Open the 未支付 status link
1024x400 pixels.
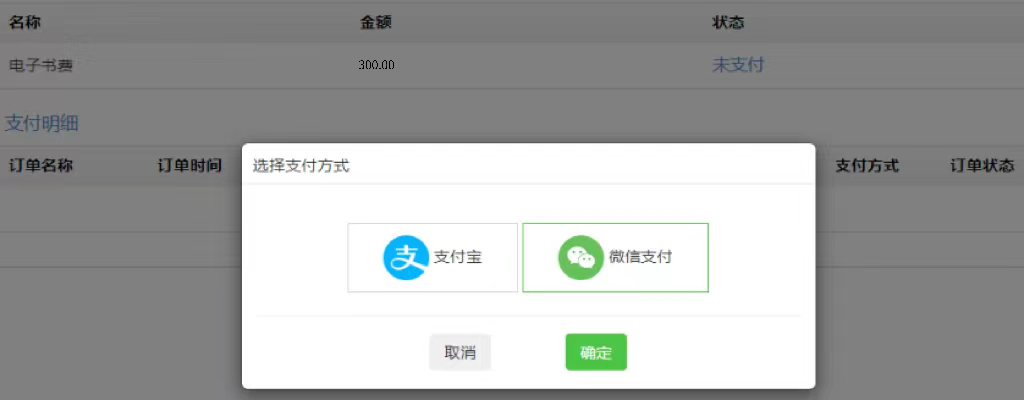pos(737,65)
